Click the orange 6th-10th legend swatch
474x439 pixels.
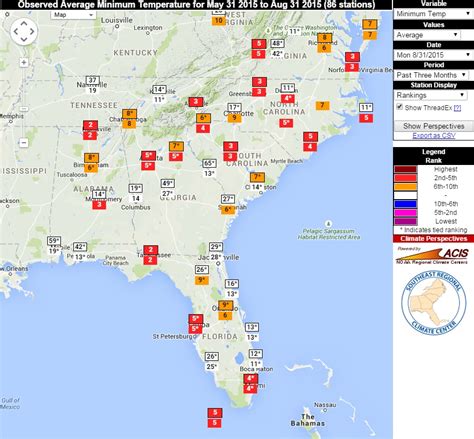click(406, 187)
